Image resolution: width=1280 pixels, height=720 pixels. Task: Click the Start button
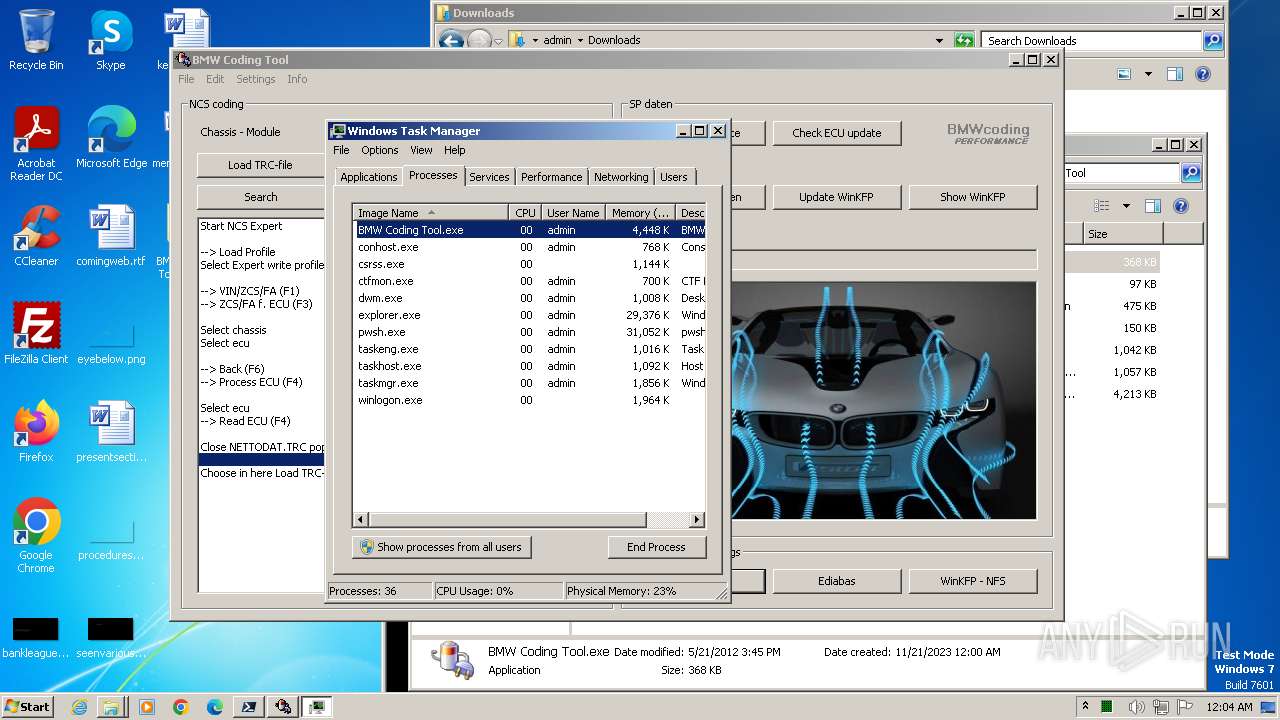click(27, 707)
